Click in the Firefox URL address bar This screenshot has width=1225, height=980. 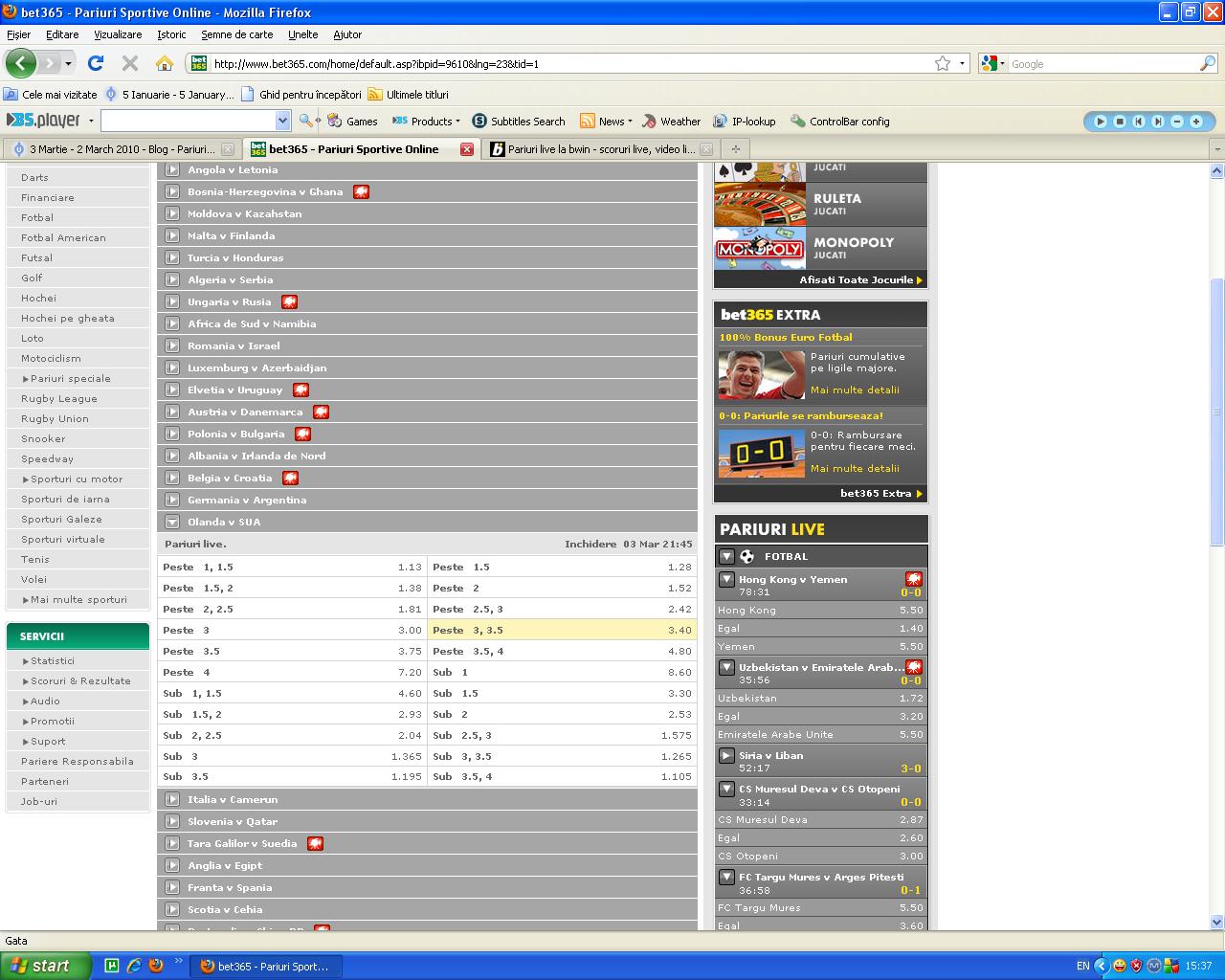click(x=569, y=64)
